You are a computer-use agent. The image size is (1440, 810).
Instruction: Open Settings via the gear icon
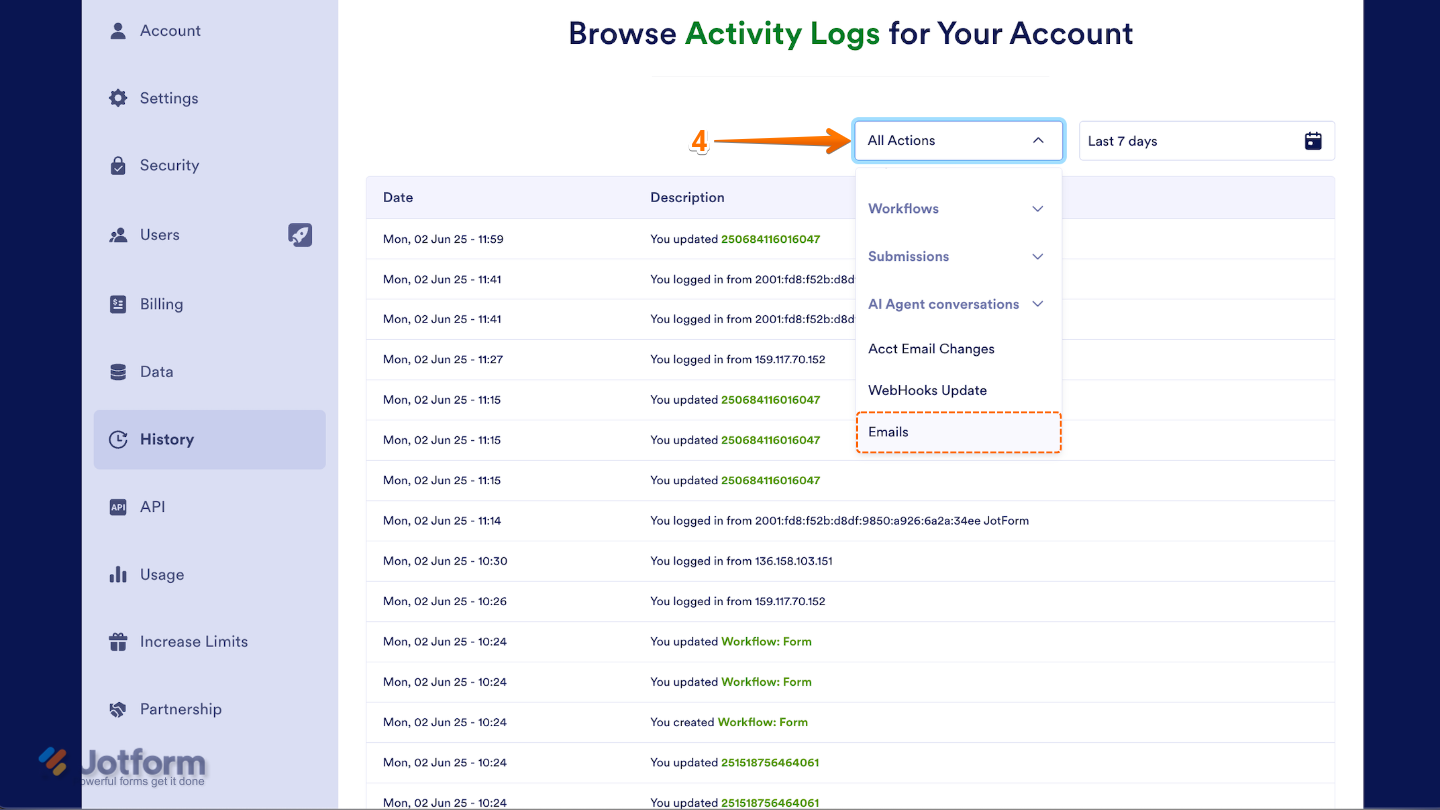pyautogui.click(x=119, y=97)
